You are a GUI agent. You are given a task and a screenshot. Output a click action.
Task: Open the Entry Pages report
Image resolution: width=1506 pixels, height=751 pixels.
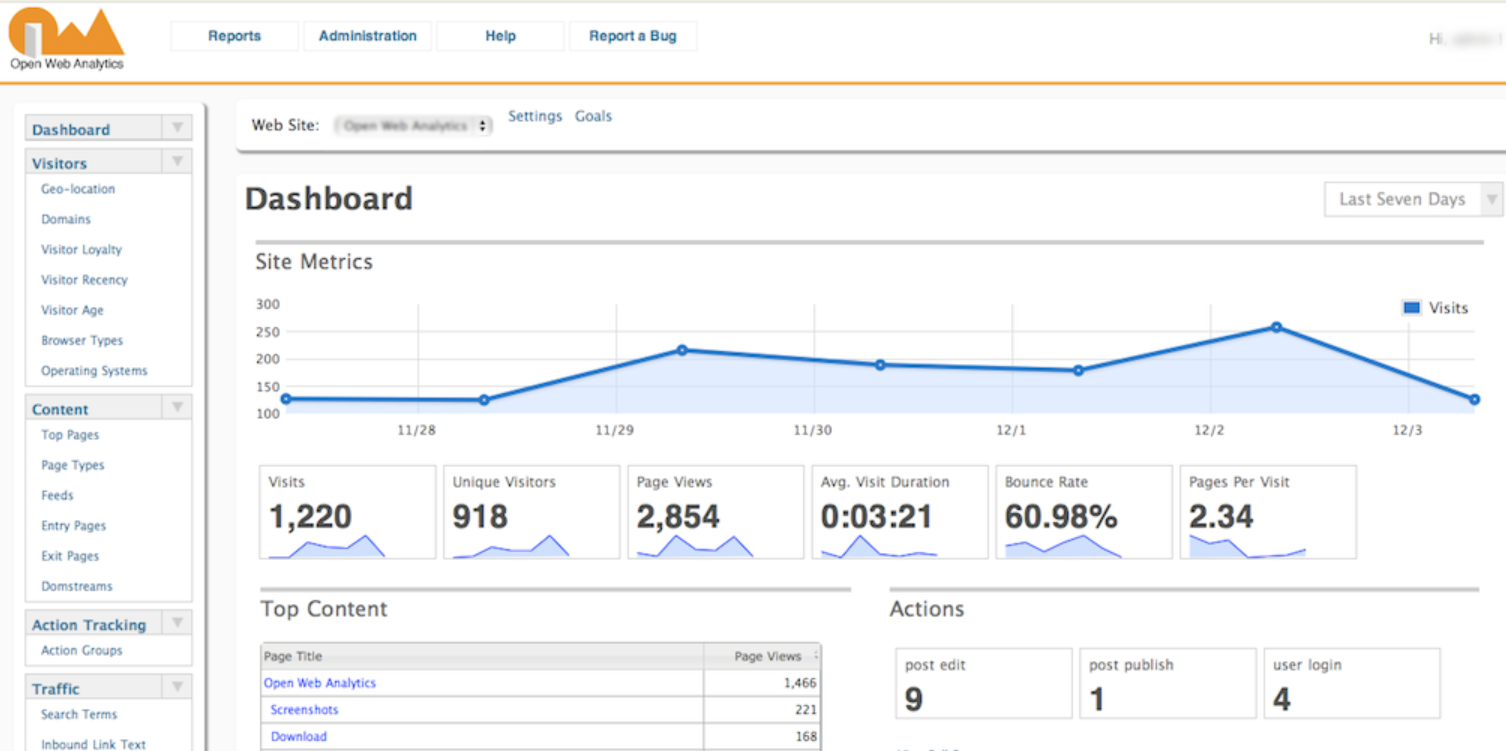tap(73, 526)
